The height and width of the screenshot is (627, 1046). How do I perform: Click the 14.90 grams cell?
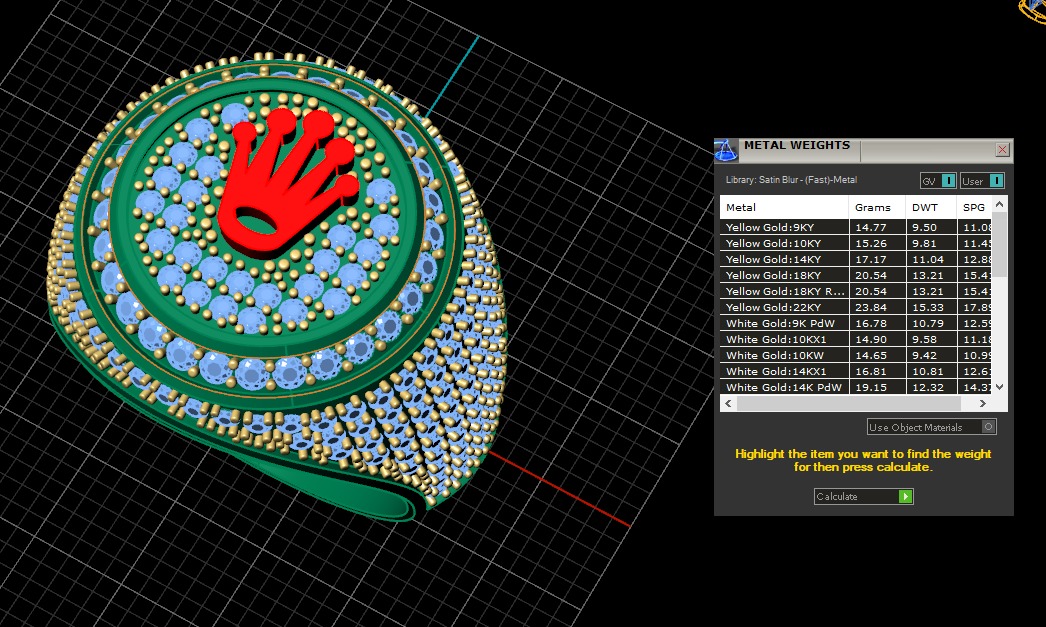point(877,340)
